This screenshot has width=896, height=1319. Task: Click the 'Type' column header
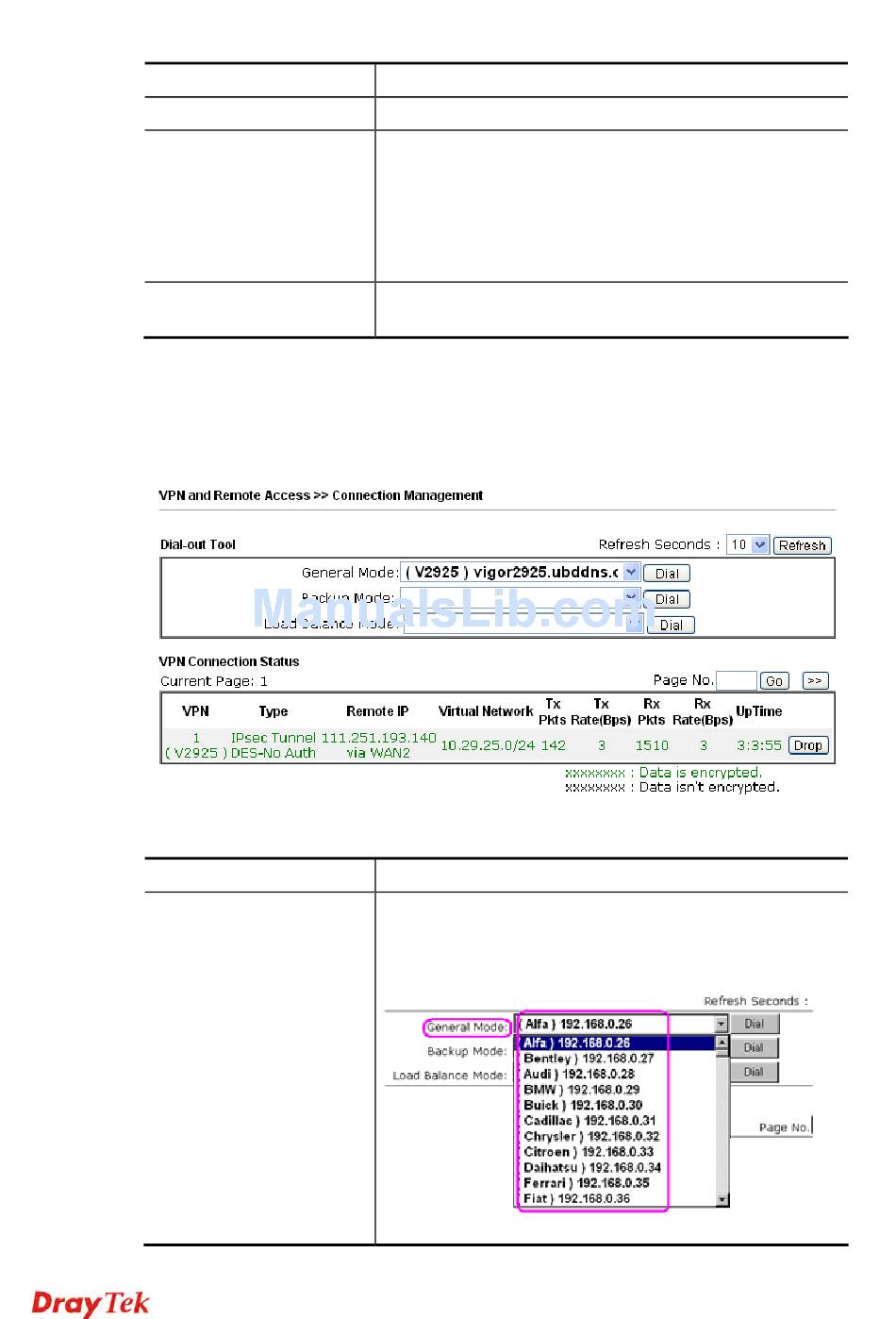tap(274, 711)
